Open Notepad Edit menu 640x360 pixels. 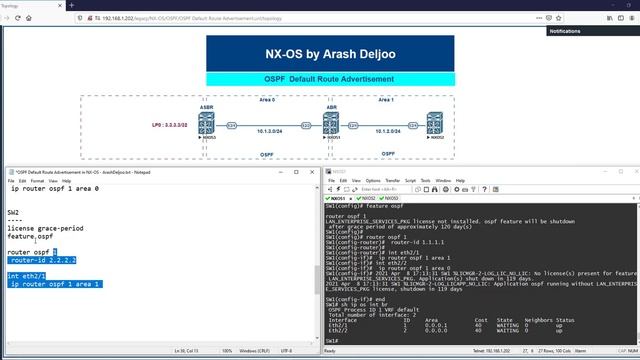pos(22,181)
